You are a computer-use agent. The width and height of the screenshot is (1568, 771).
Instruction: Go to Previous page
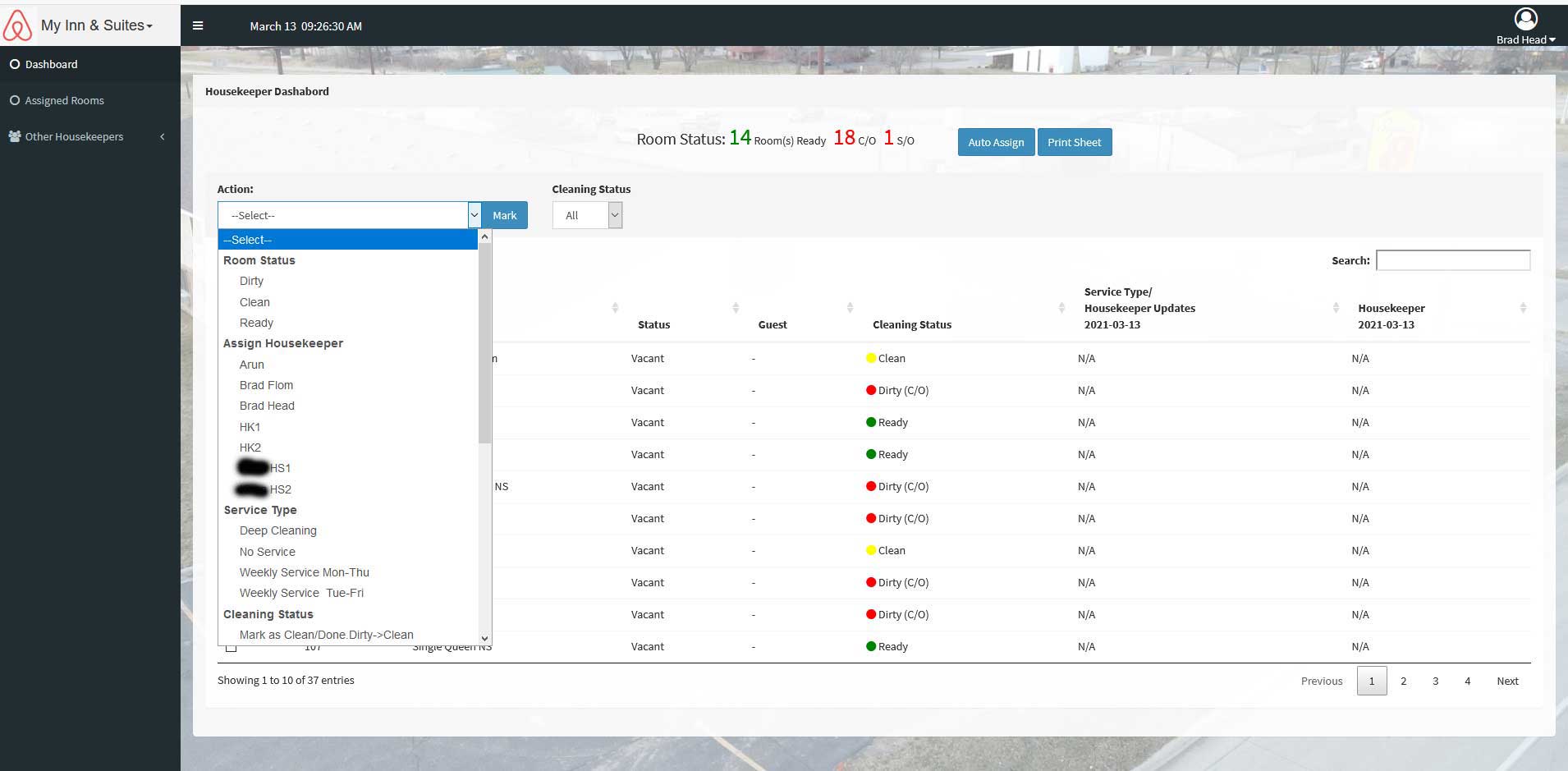click(1322, 681)
